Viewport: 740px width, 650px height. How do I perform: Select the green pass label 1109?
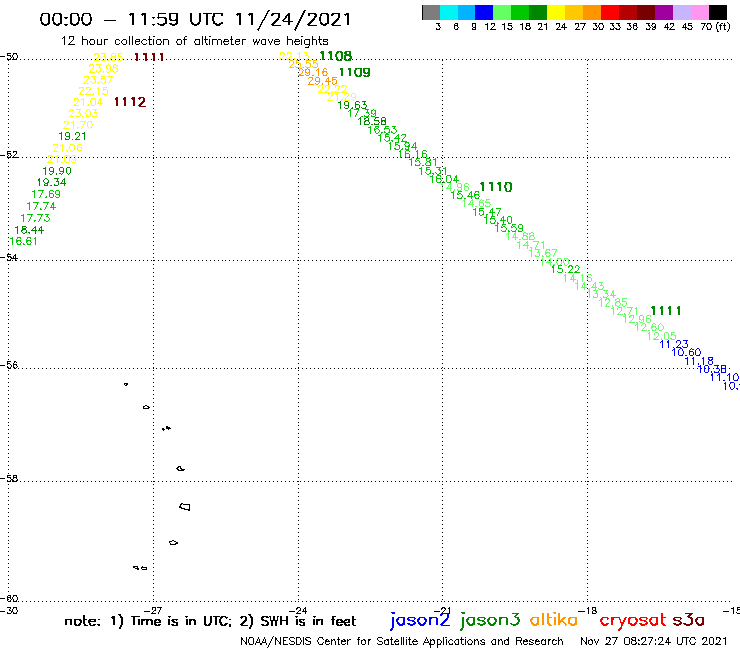[x=354, y=72]
